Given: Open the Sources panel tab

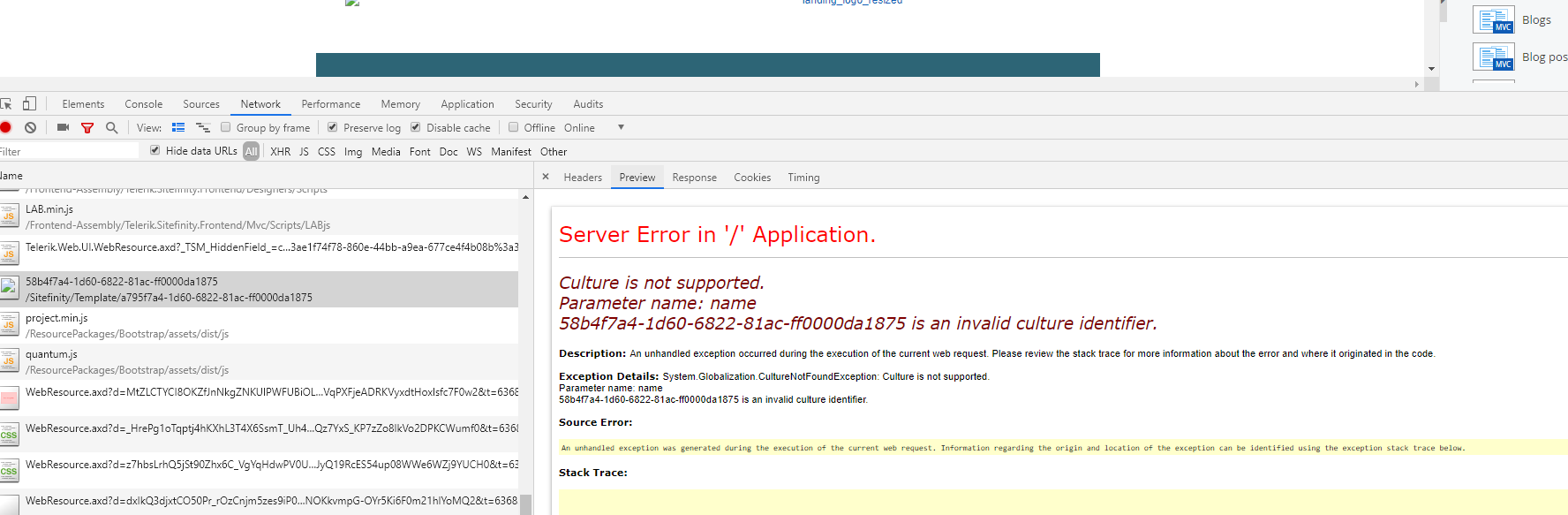Looking at the screenshot, I should (x=201, y=104).
